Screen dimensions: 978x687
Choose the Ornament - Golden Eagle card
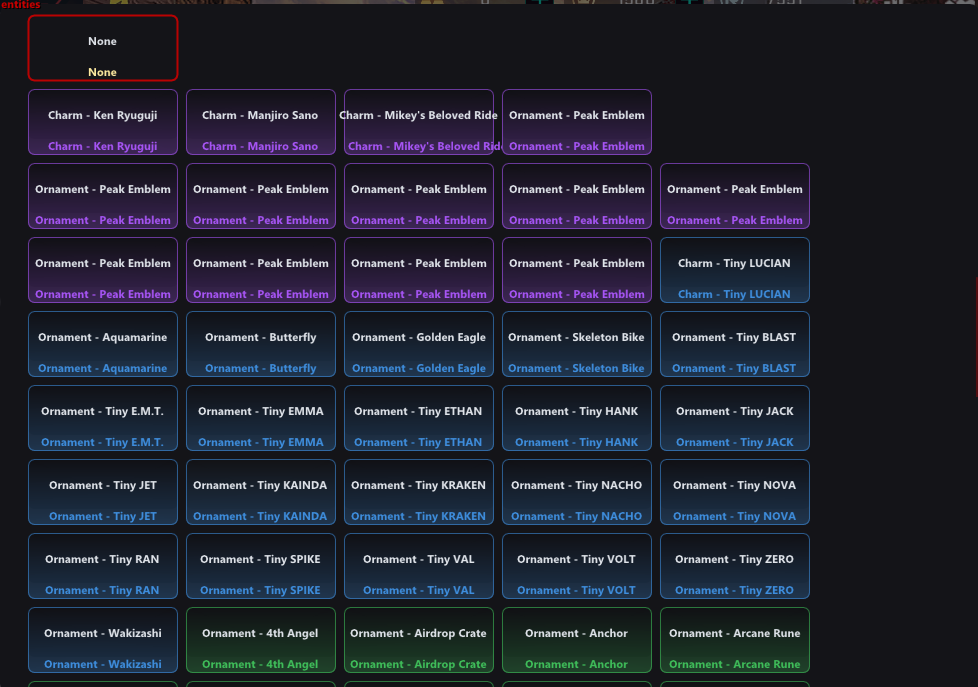point(419,344)
